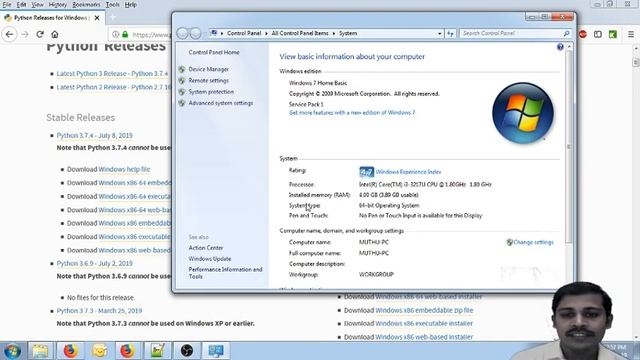The height and width of the screenshot is (360, 640).
Task: Open the File Explorer taskbar icon
Action: pyautogui.click(x=40, y=351)
